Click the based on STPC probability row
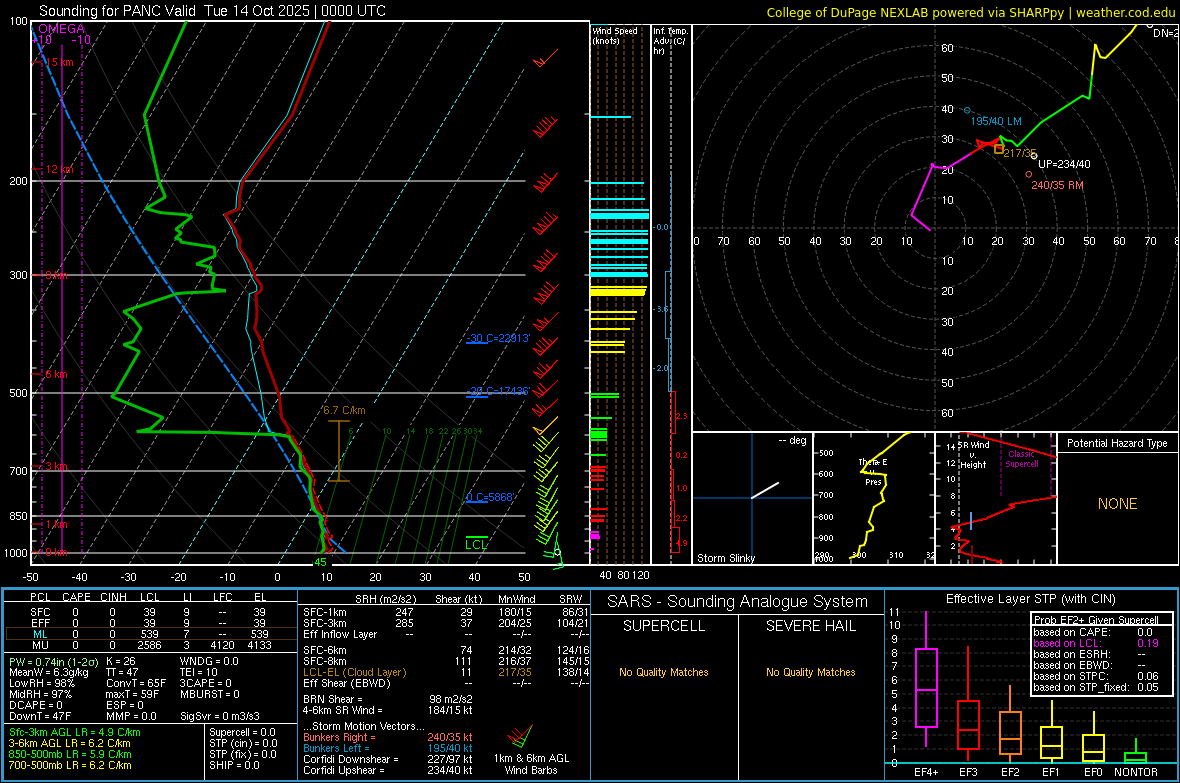 (x=1096, y=676)
